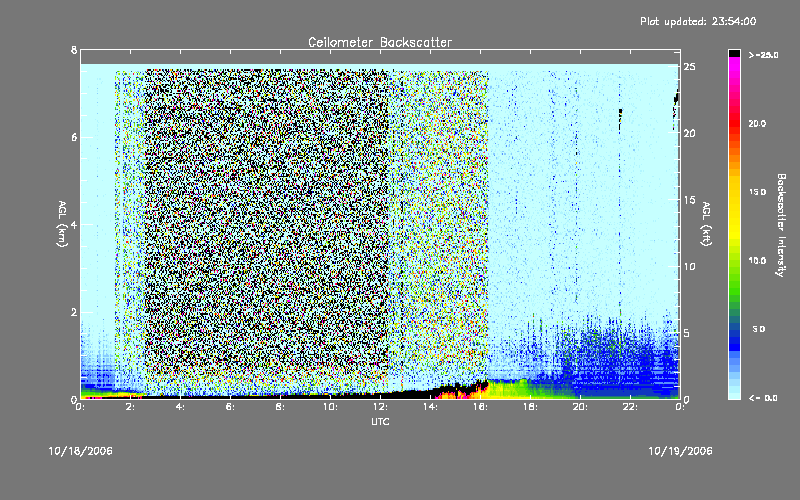Click the 8: hour tick on UTC axis
800x500 pixels.
tap(280, 407)
